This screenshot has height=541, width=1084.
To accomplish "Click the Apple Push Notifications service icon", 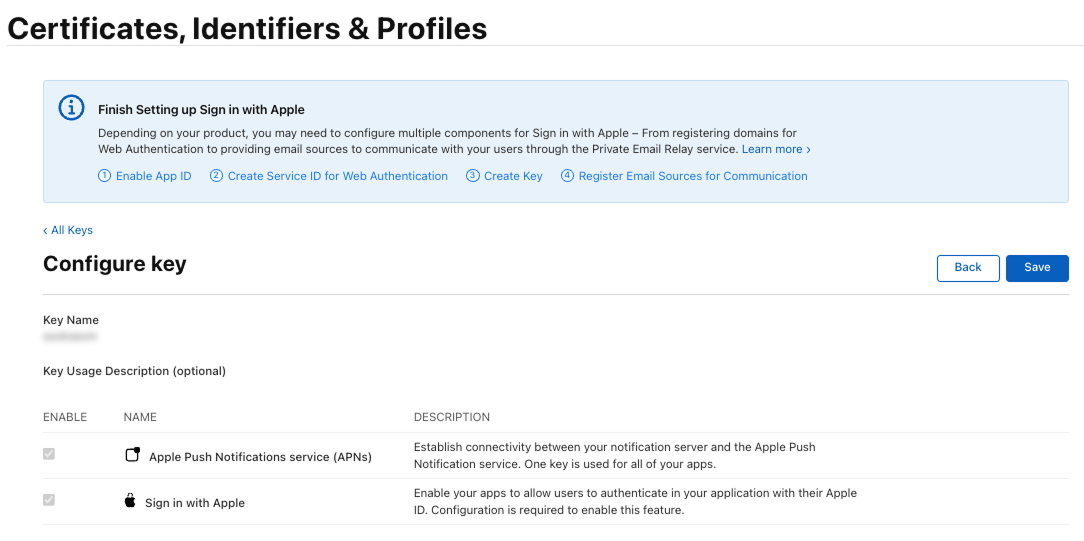I will pyautogui.click(x=131, y=455).
